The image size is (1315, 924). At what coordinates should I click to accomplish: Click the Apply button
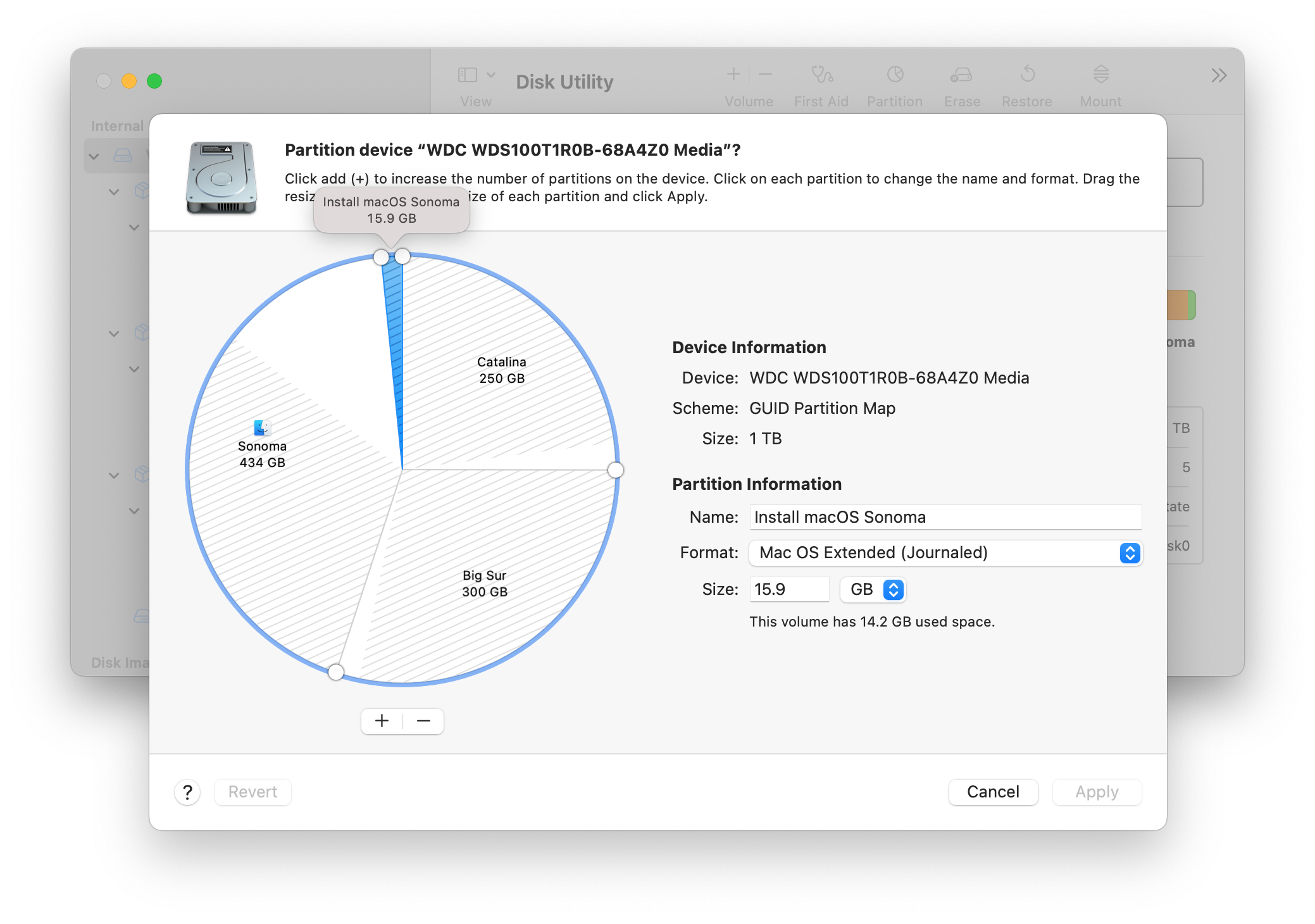(x=1097, y=792)
